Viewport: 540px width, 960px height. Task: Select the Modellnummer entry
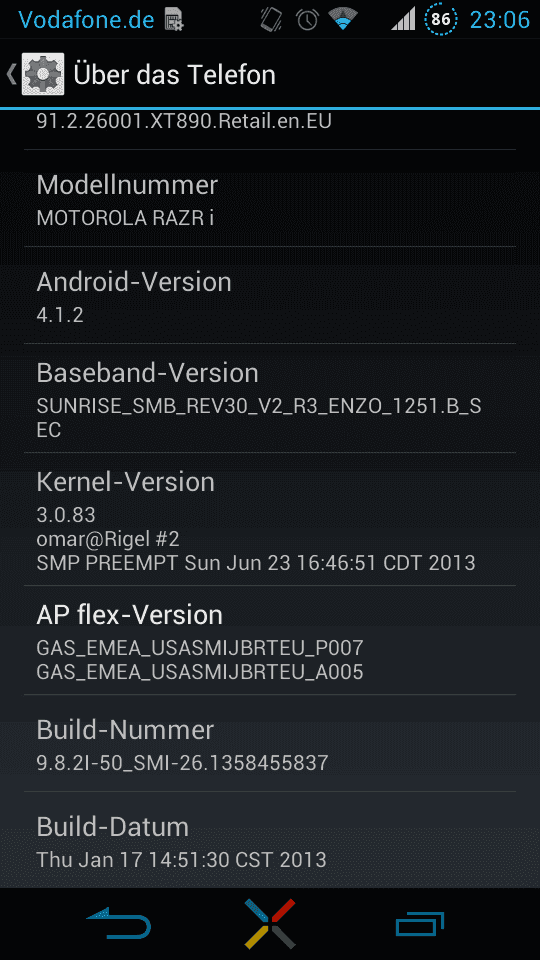click(270, 198)
